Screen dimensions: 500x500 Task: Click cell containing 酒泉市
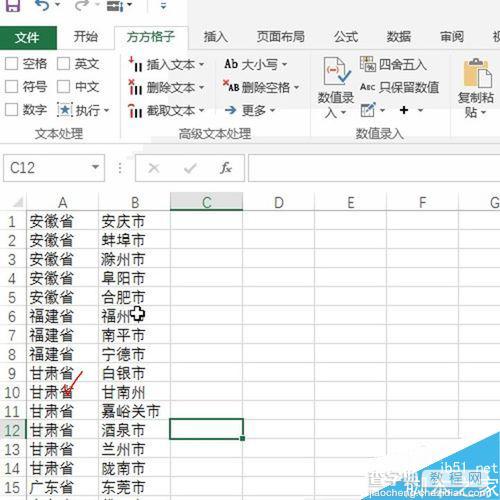(x=134, y=430)
